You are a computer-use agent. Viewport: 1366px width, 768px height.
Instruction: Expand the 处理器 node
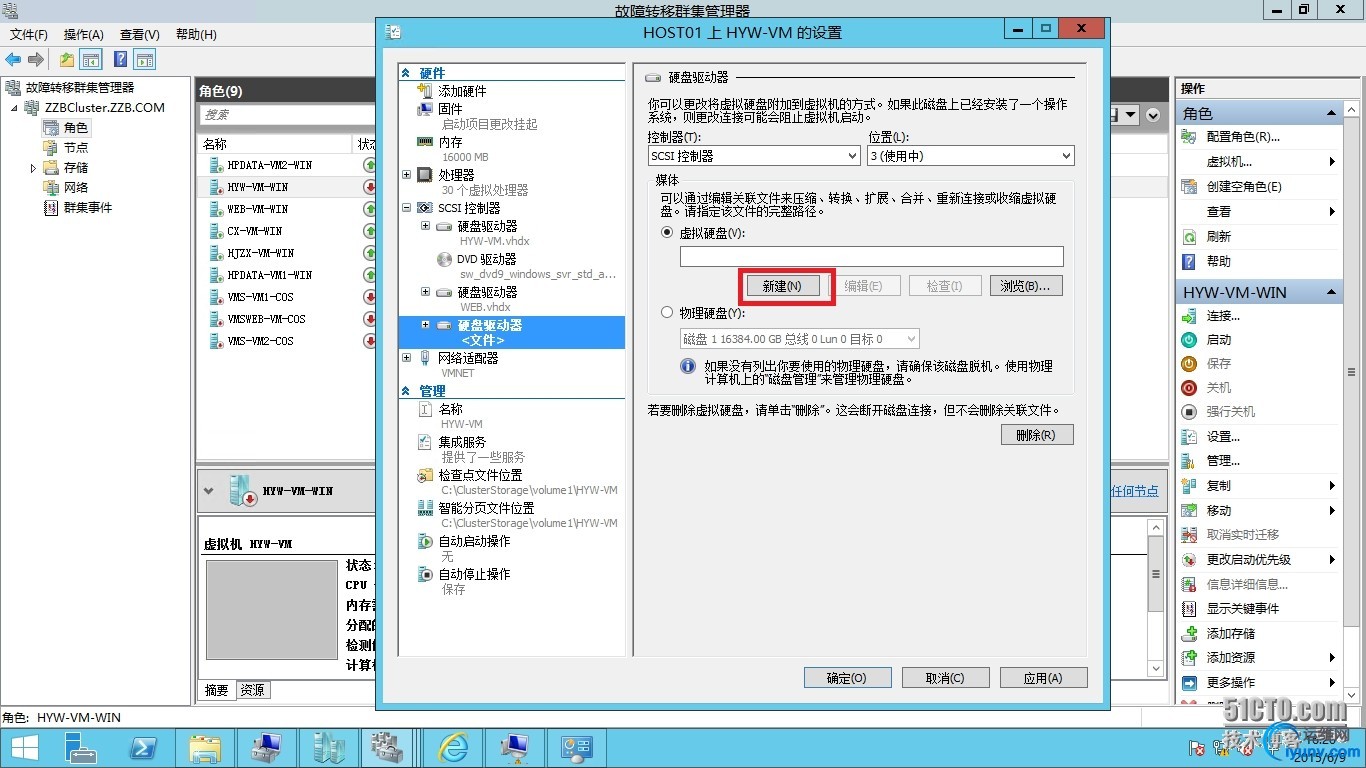pos(406,175)
